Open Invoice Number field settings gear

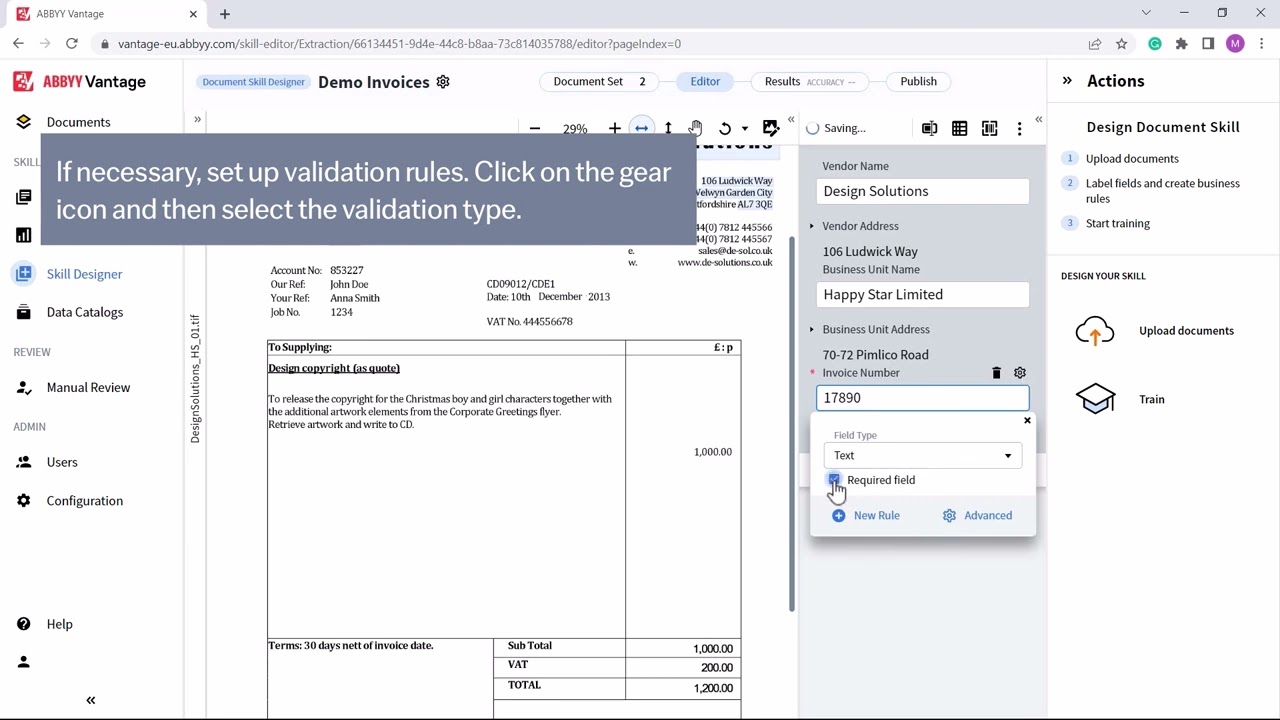pyautogui.click(x=1020, y=373)
